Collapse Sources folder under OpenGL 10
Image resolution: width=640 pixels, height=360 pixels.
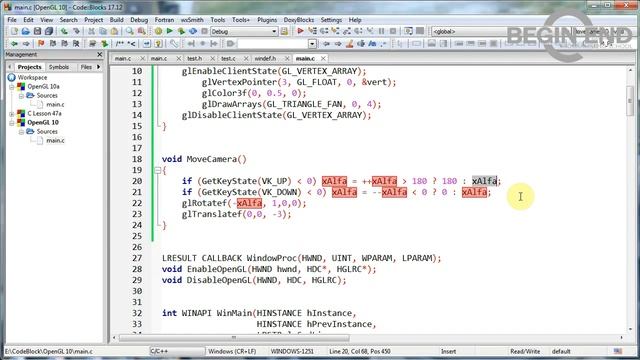click(21, 131)
